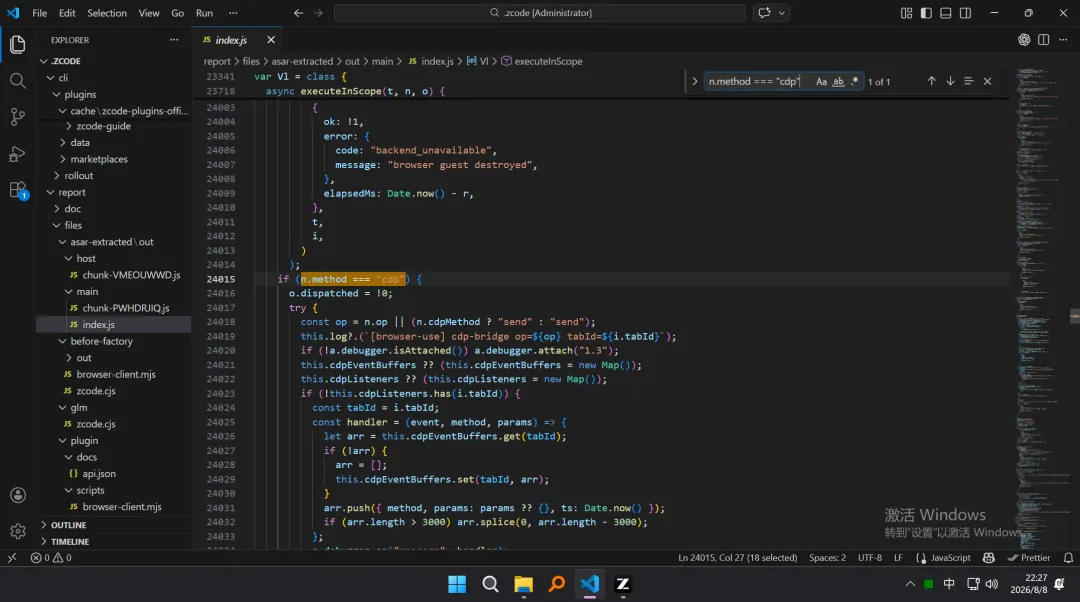1080x602 pixels.
Task: Open the Run and Debug view
Action: [18, 154]
